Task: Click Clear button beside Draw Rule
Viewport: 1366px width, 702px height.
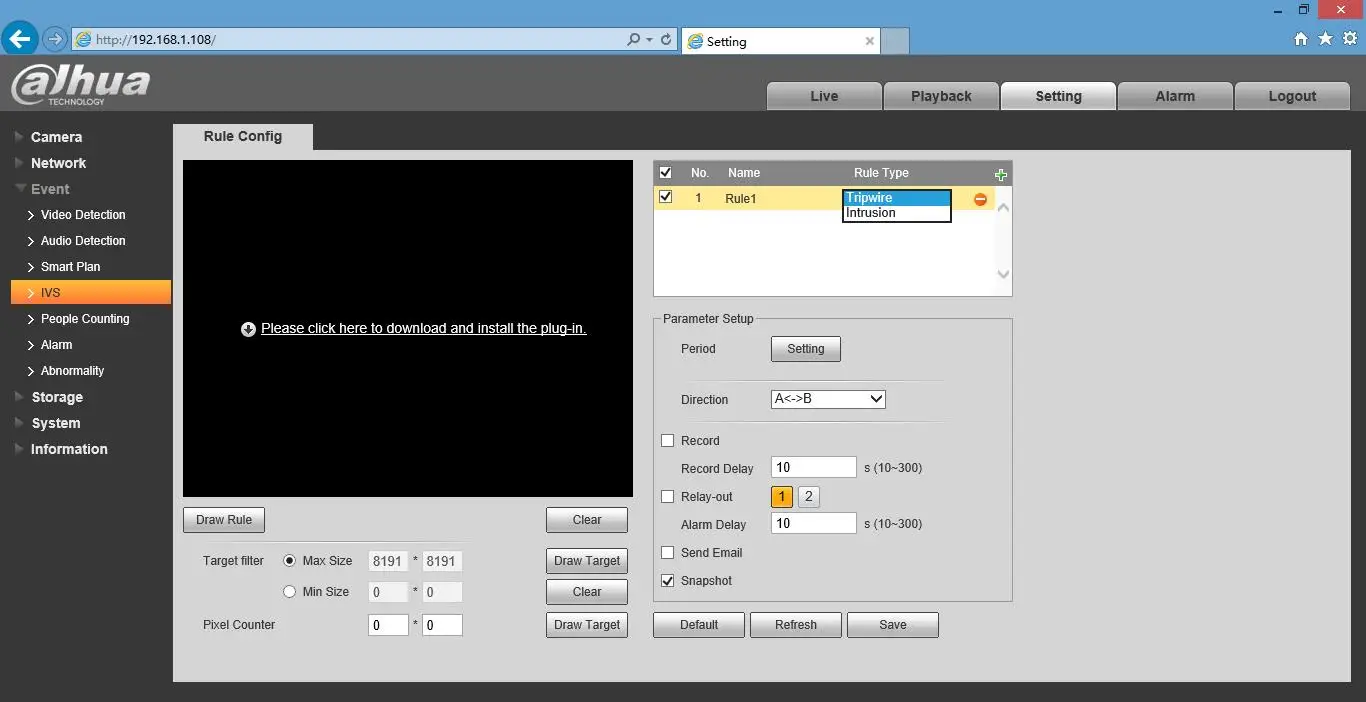Action: (587, 520)
